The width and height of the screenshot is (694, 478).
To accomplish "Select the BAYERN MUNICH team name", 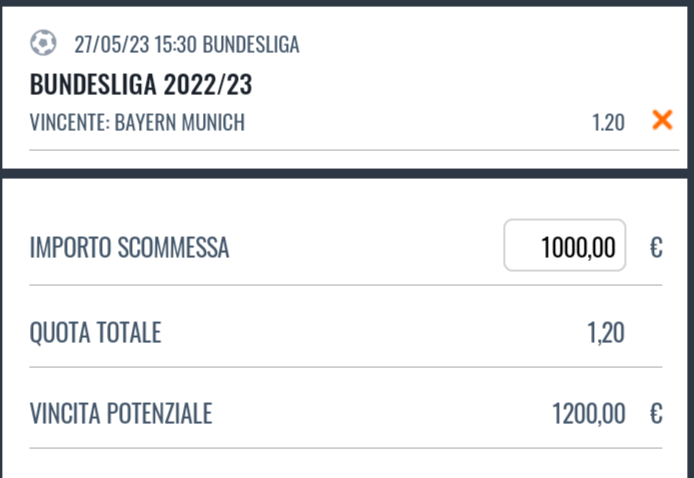I will [x=180, y=122].
